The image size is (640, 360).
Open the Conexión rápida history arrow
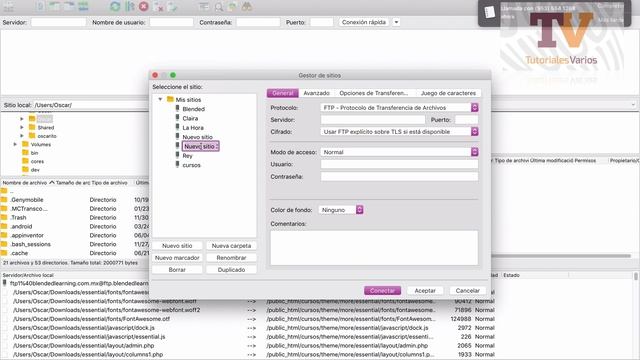click(x=396, y=22)
